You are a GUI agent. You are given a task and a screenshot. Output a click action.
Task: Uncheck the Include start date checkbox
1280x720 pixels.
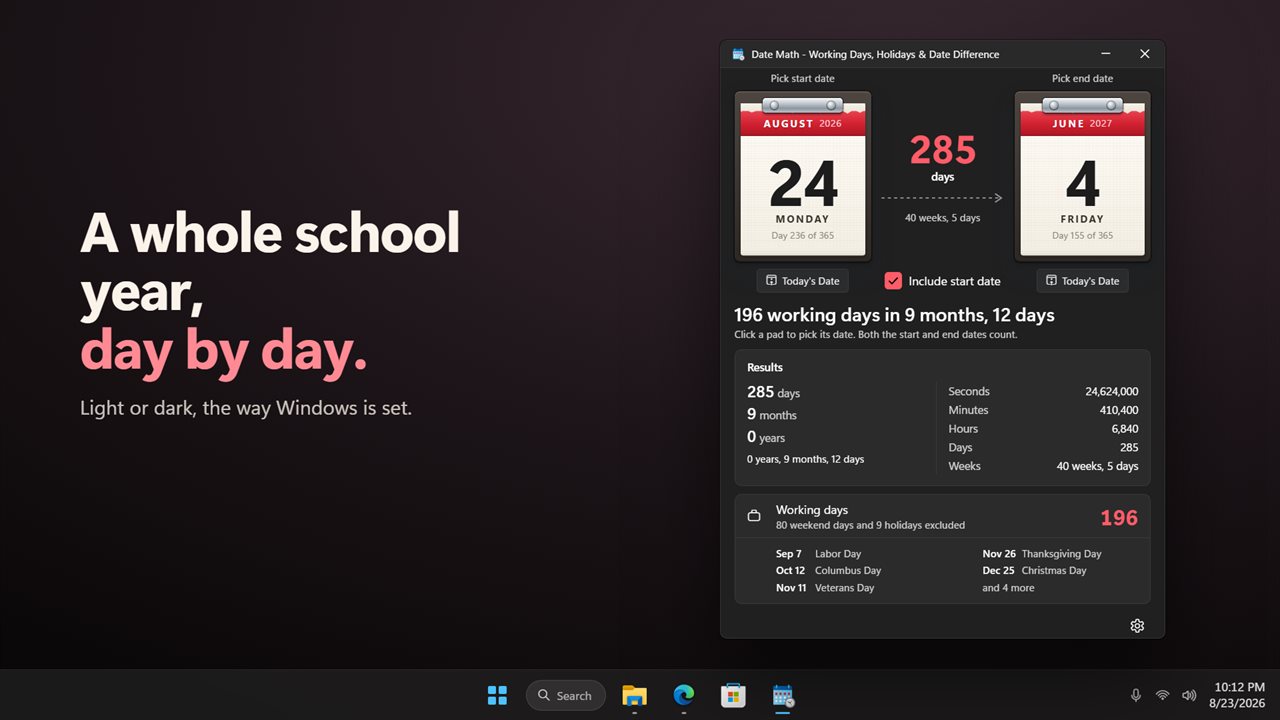[x=893, y=281]
